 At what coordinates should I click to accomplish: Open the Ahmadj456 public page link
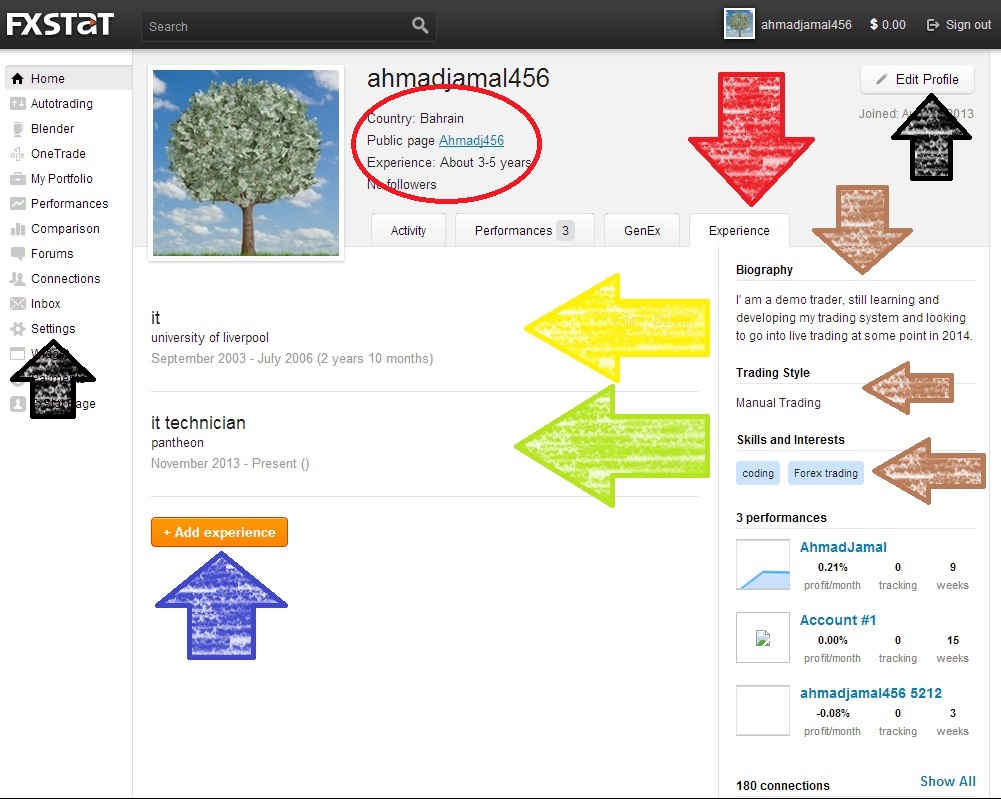pyautogui.click(x=471, y=141)
